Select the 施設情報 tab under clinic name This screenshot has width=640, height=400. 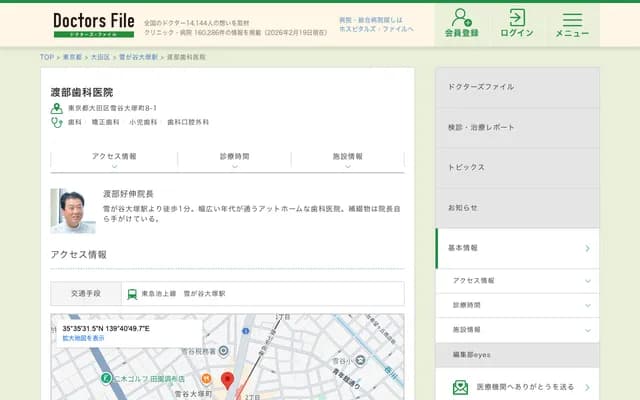pyautogui.click(x=347, y=157)
